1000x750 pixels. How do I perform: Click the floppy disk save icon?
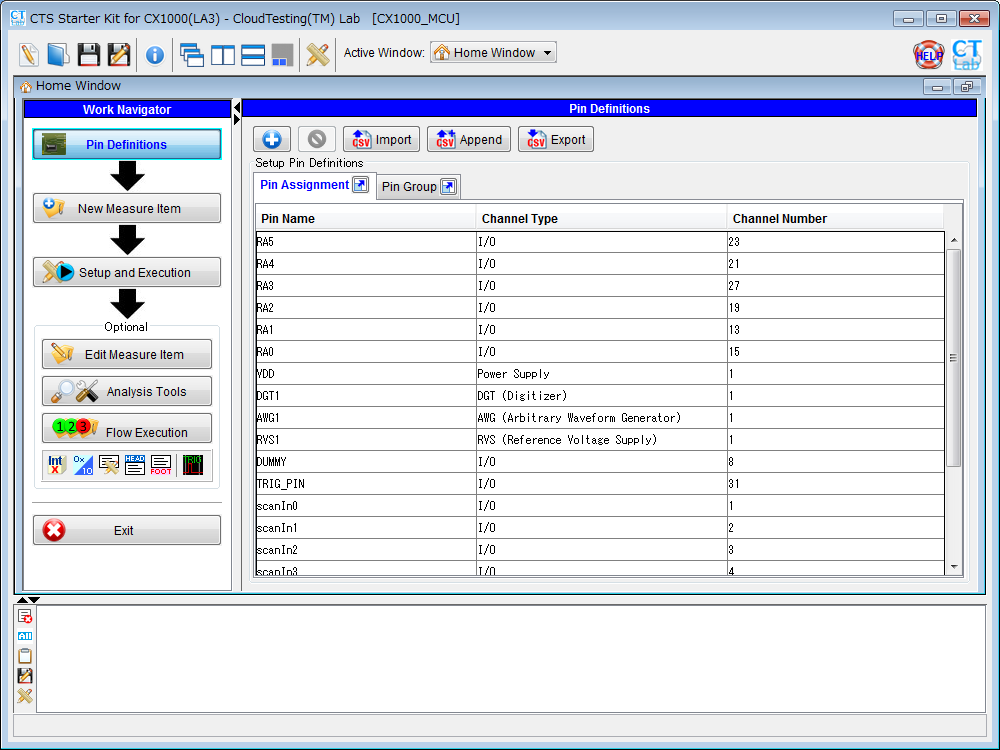[89, 55]
